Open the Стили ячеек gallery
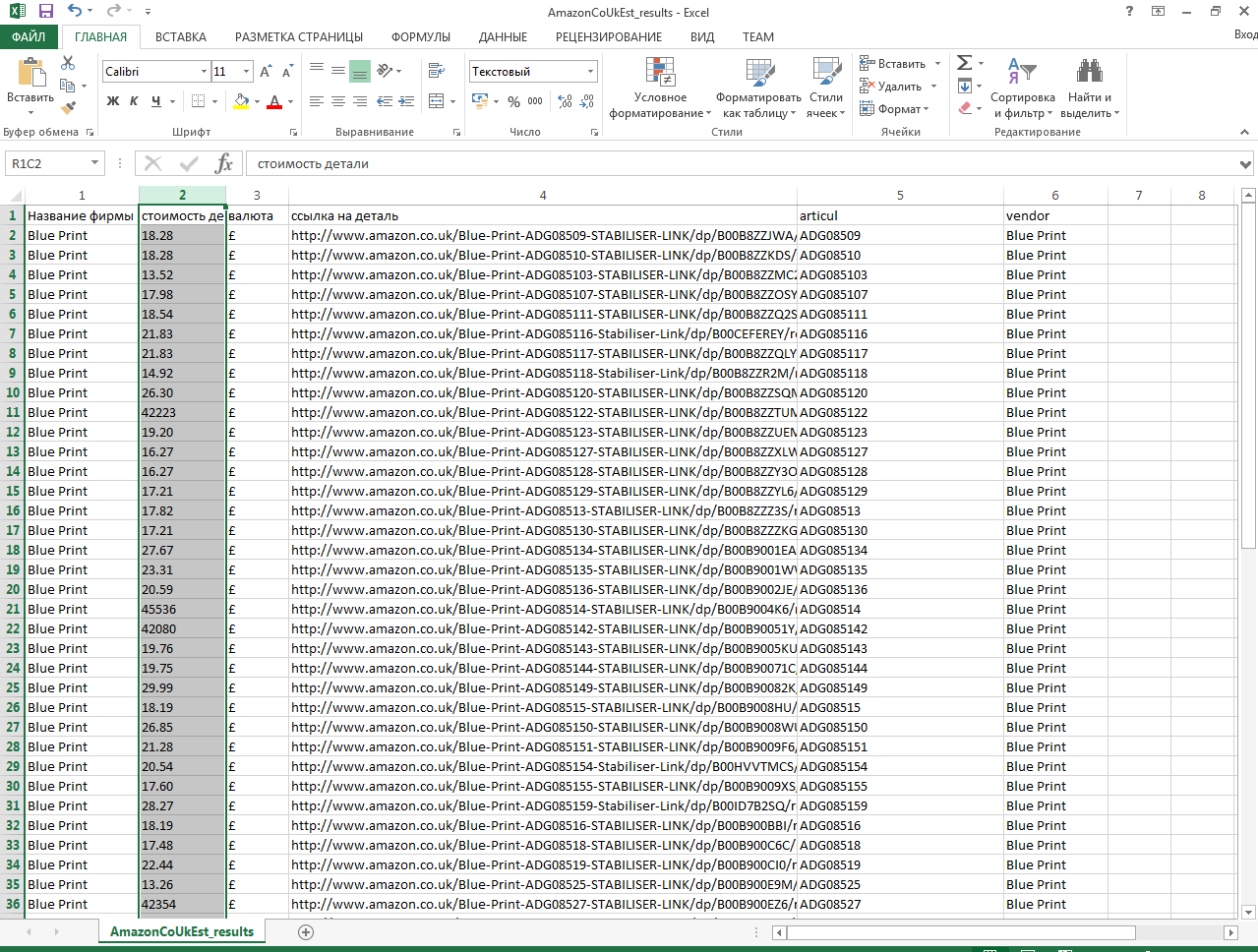Viewport: 1258px width, 952px height. point(826,88)
